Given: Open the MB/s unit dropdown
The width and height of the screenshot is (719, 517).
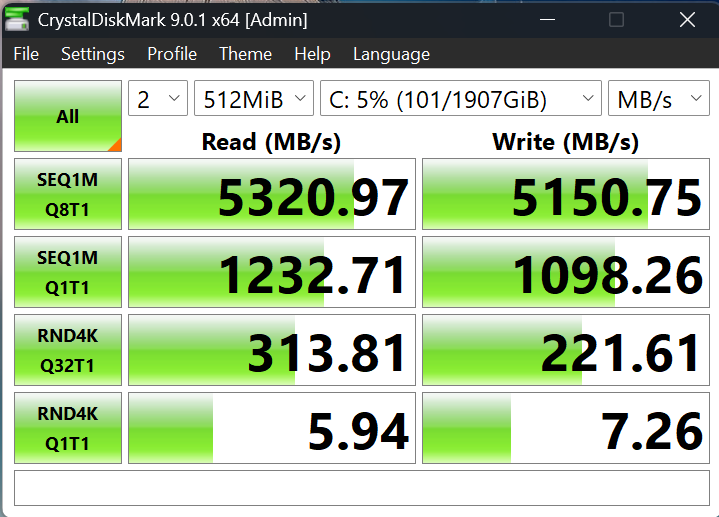Looking at the screenshot, I should pos(658,98).
